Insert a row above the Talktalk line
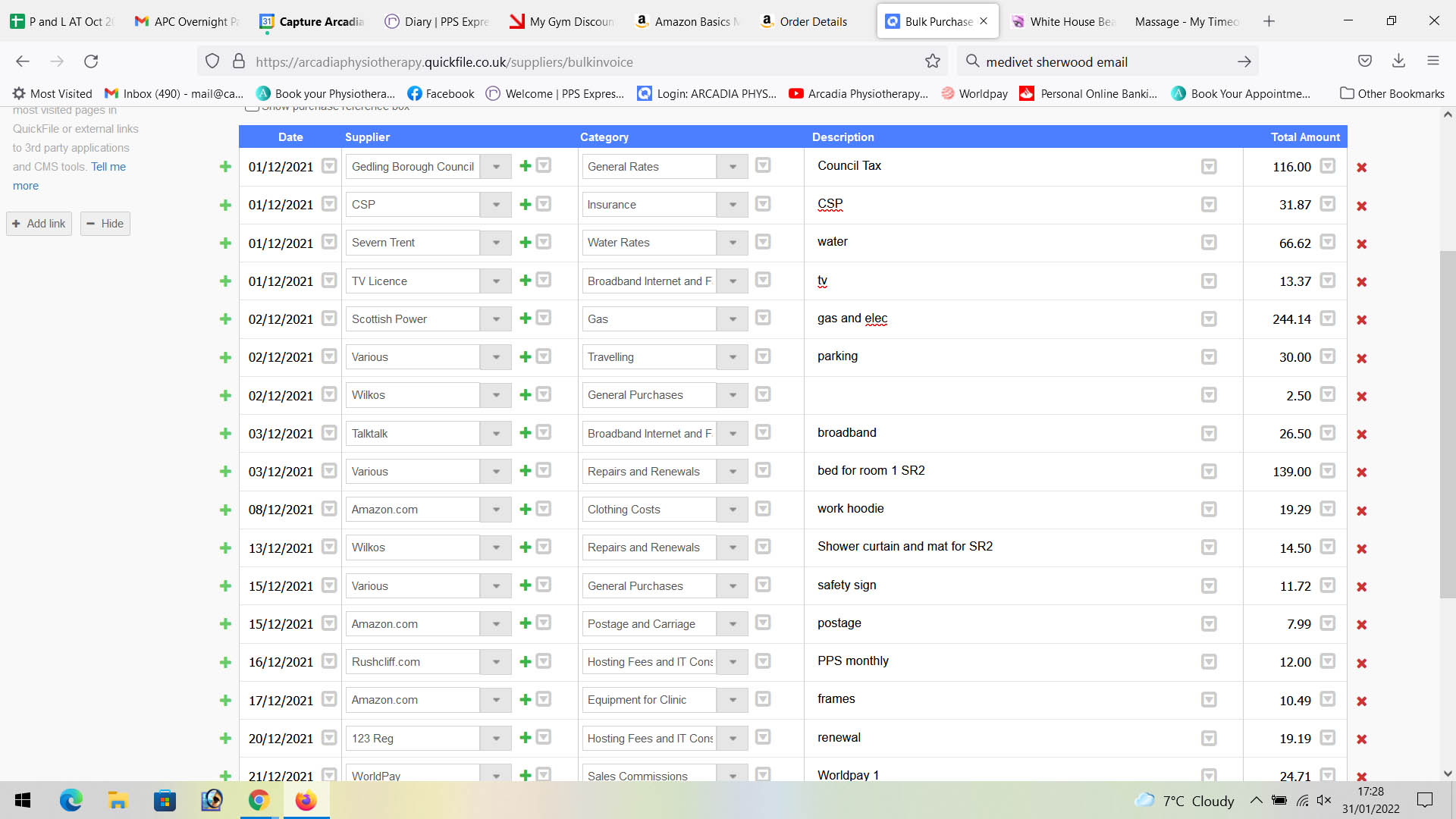1456x819 pixels. [x=225, y=434]
